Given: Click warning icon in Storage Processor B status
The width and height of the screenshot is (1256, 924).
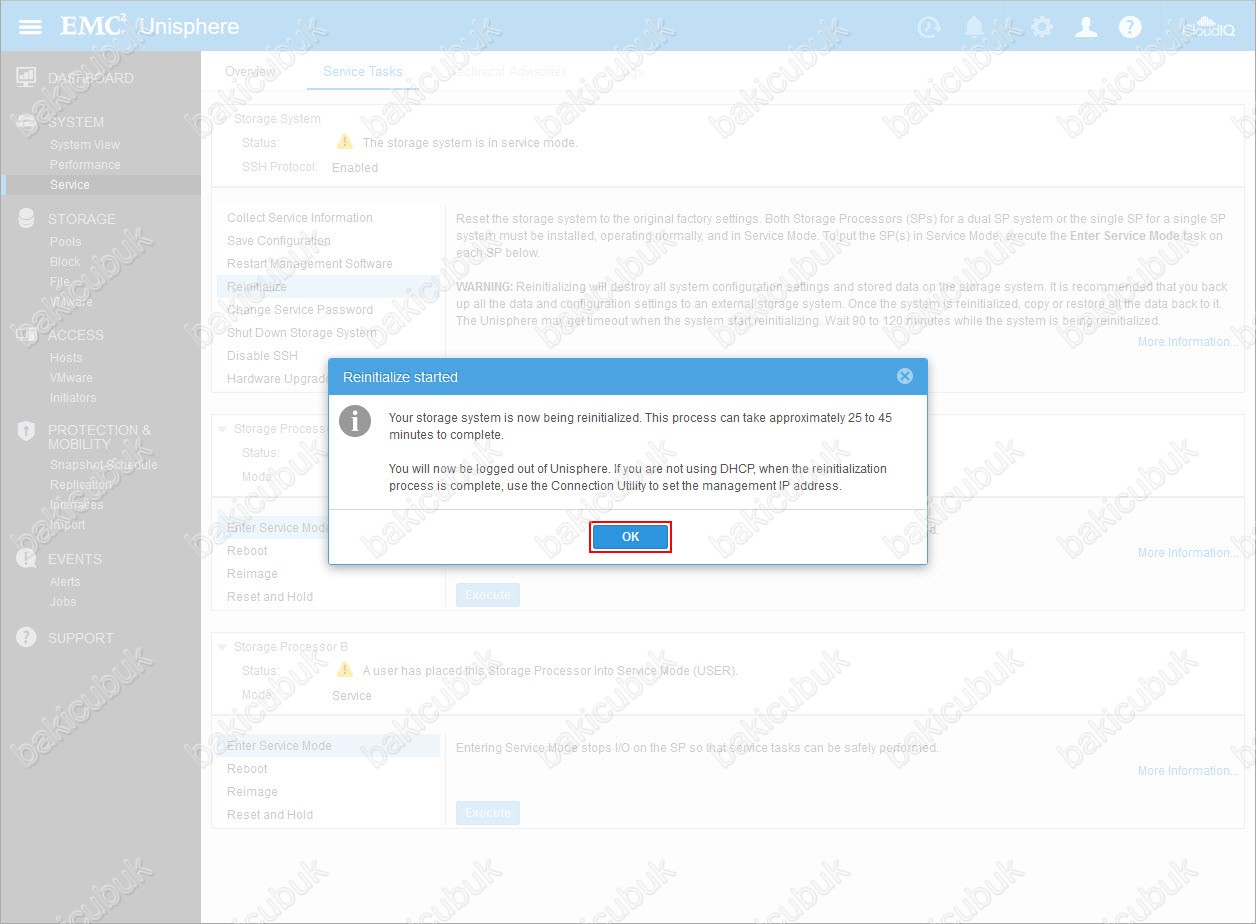Looking at the screenshot, I should point(345,670).
